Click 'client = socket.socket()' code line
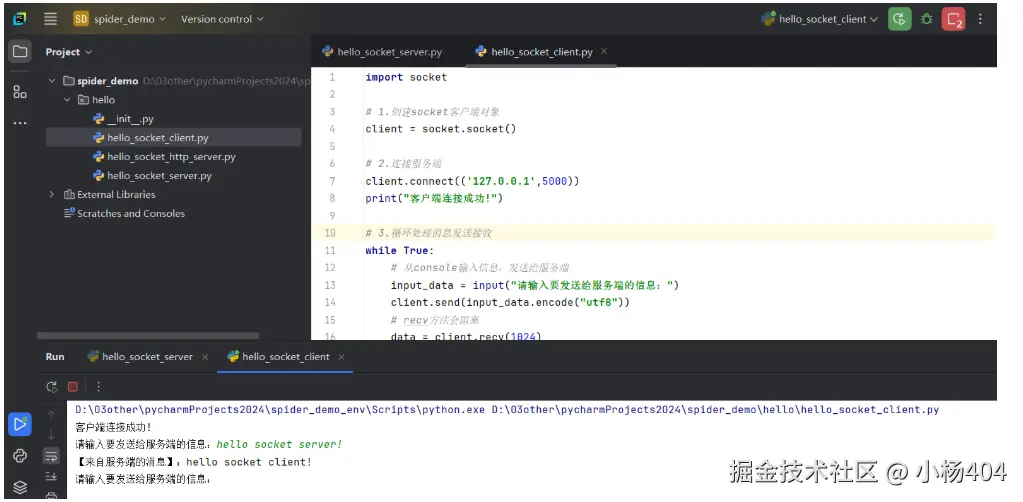 pyautogui.click(x=440, y=129)
